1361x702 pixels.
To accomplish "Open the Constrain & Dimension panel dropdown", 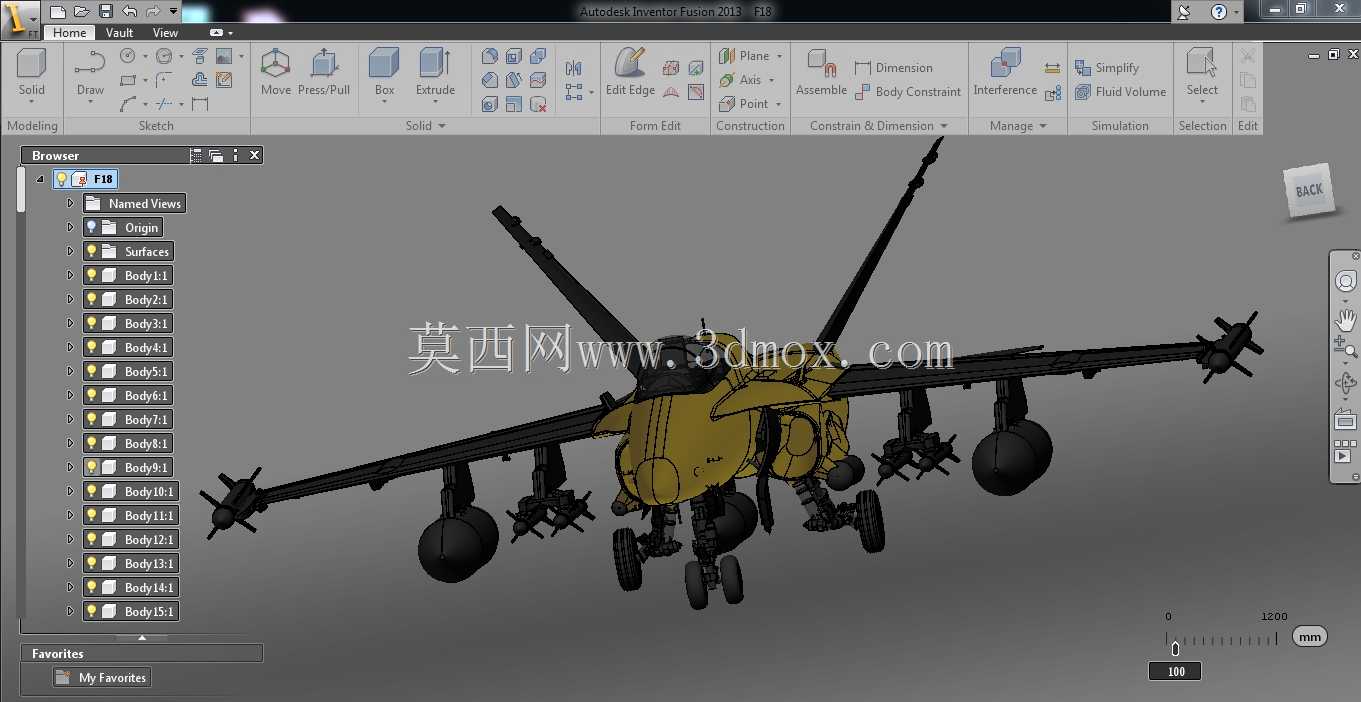I will [943, 126].
